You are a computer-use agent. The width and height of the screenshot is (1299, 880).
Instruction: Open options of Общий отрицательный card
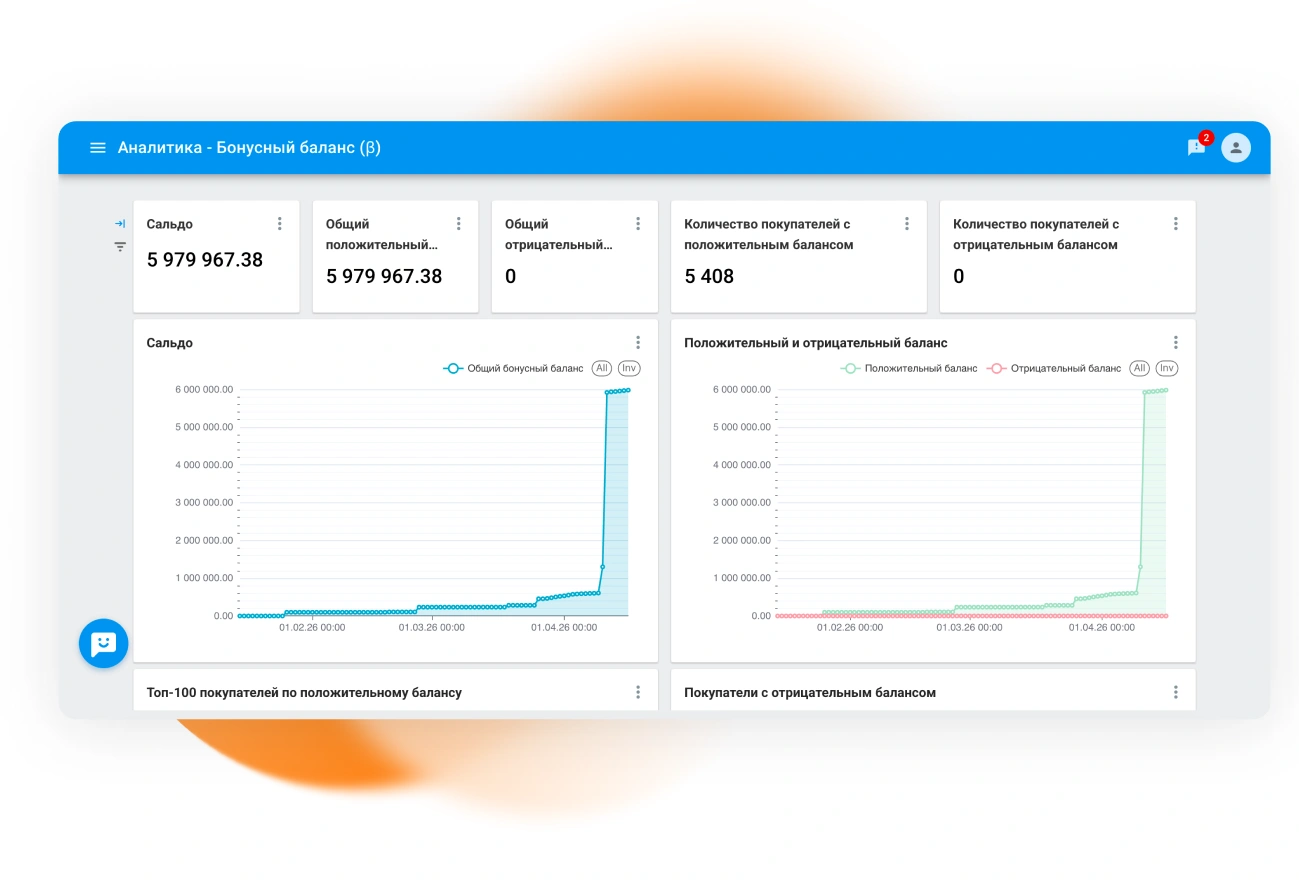coord(638,224)
